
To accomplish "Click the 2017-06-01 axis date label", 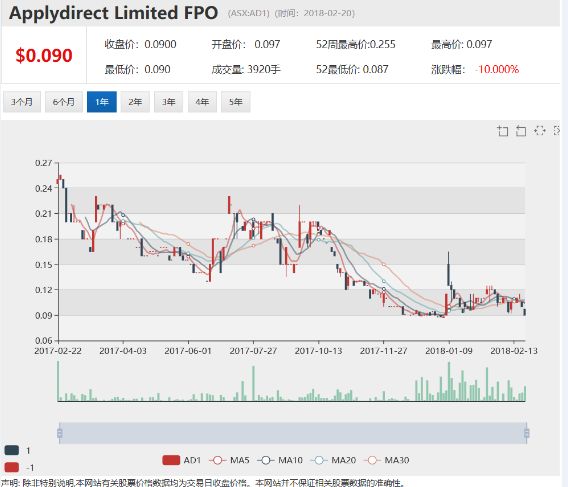I will 188,351.
